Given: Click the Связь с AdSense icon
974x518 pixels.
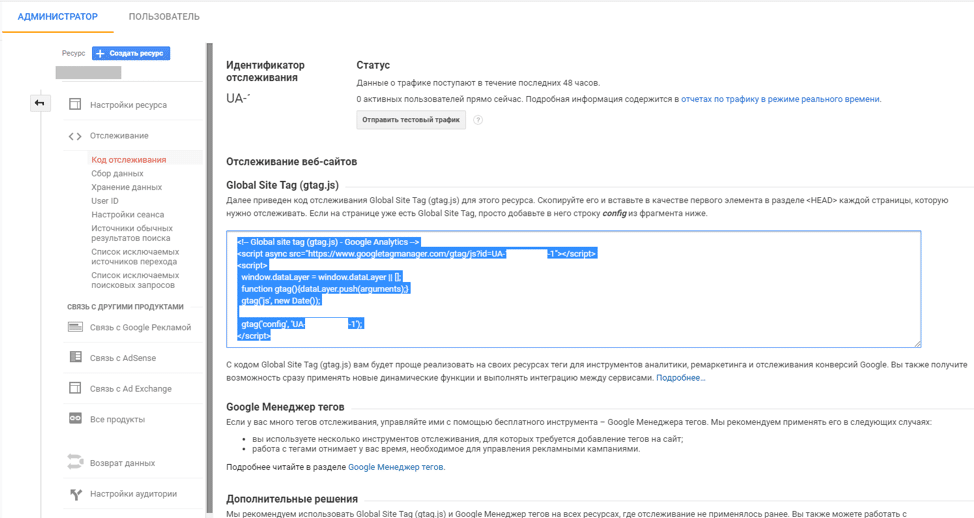Looking at the screenshot, I should [75, 357].
